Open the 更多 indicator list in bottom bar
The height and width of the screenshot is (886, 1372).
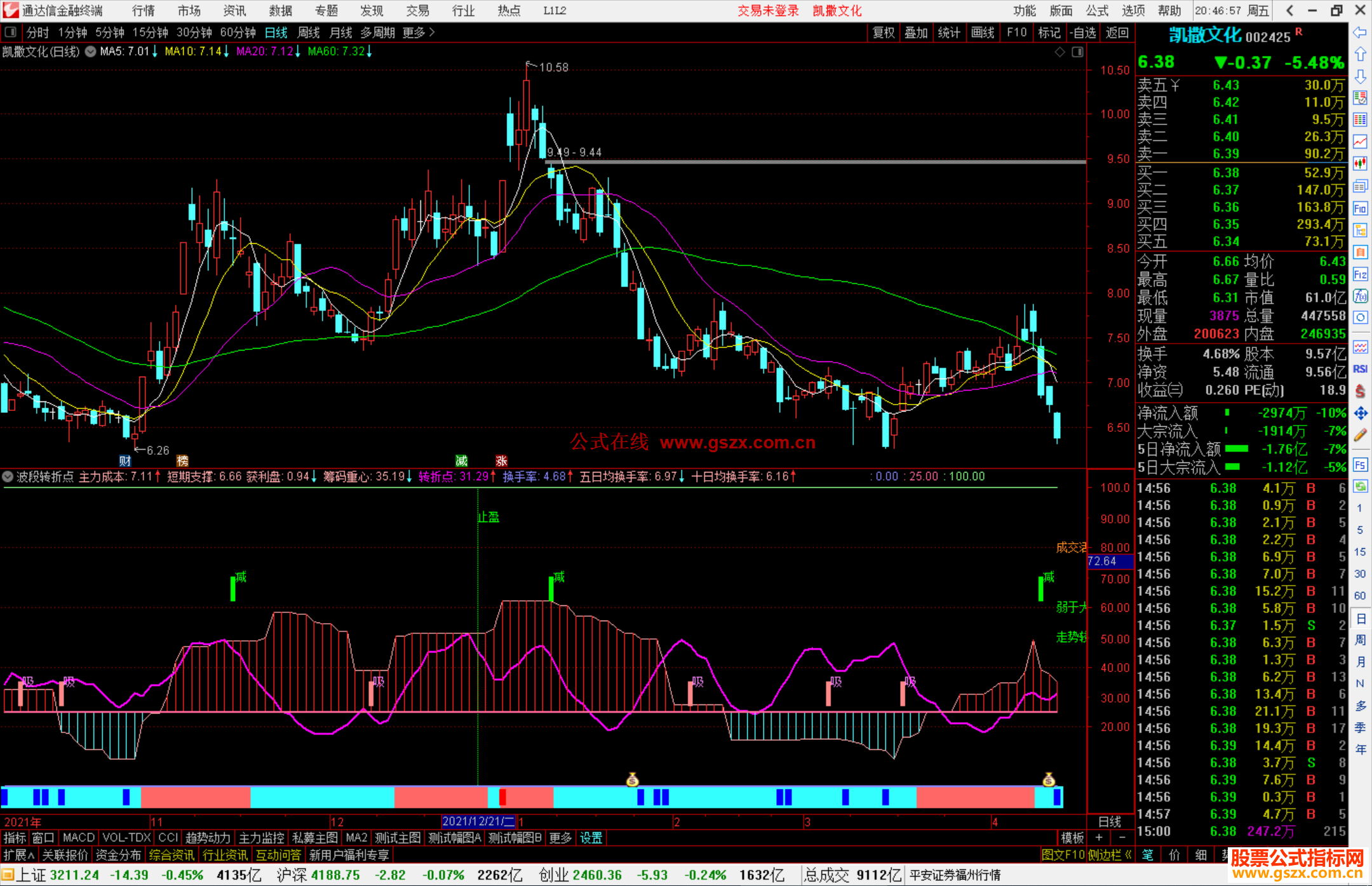[560, 838]
